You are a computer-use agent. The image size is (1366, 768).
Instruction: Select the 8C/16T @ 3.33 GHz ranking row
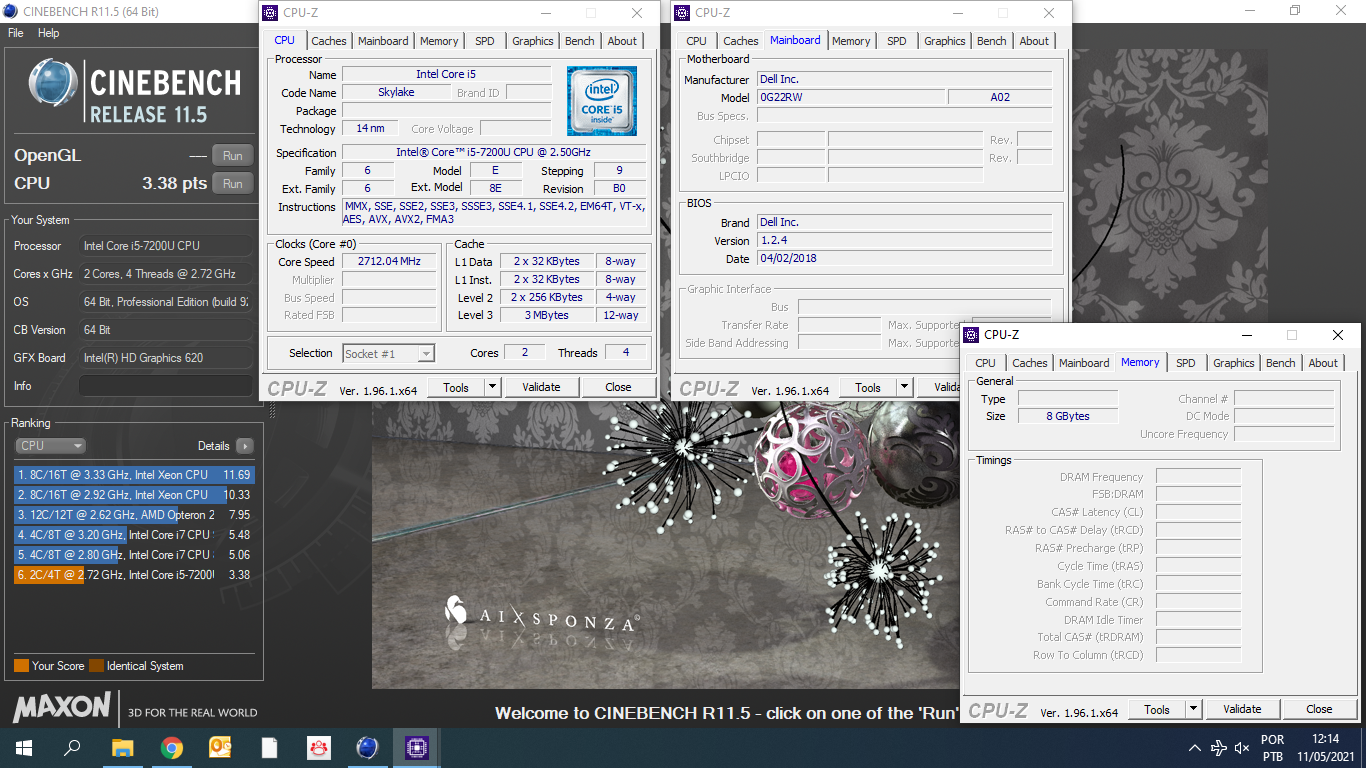pos(134,475)
